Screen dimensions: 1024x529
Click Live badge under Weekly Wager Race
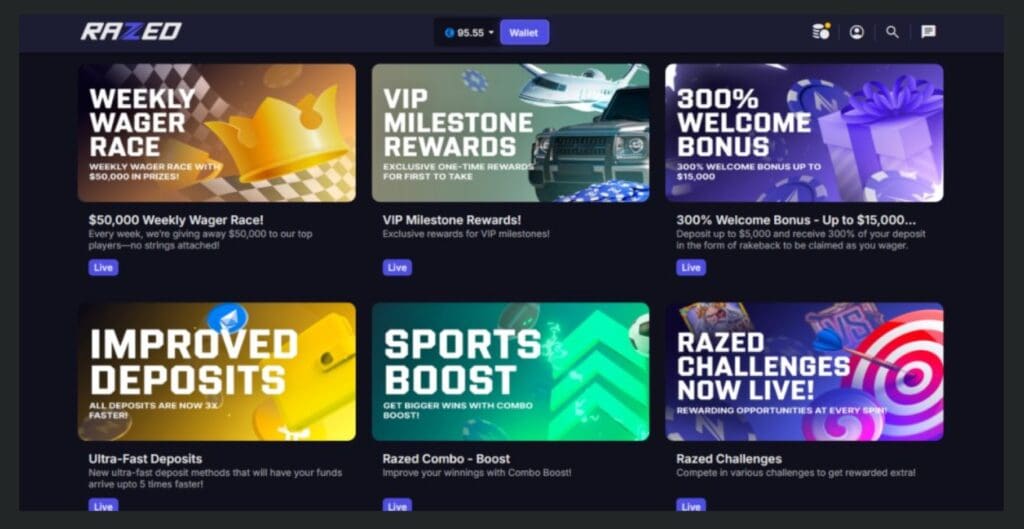[x=103, y=268]
